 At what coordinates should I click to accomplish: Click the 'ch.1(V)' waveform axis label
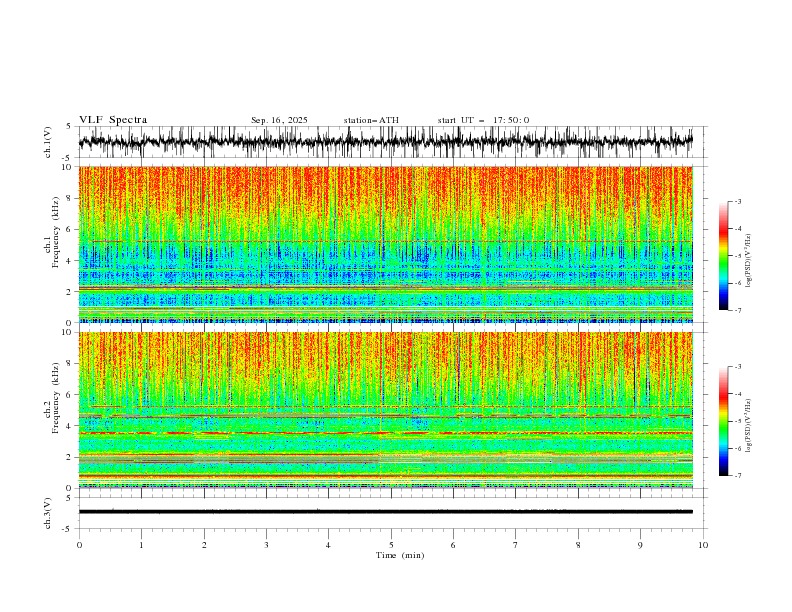click(48, 142)
